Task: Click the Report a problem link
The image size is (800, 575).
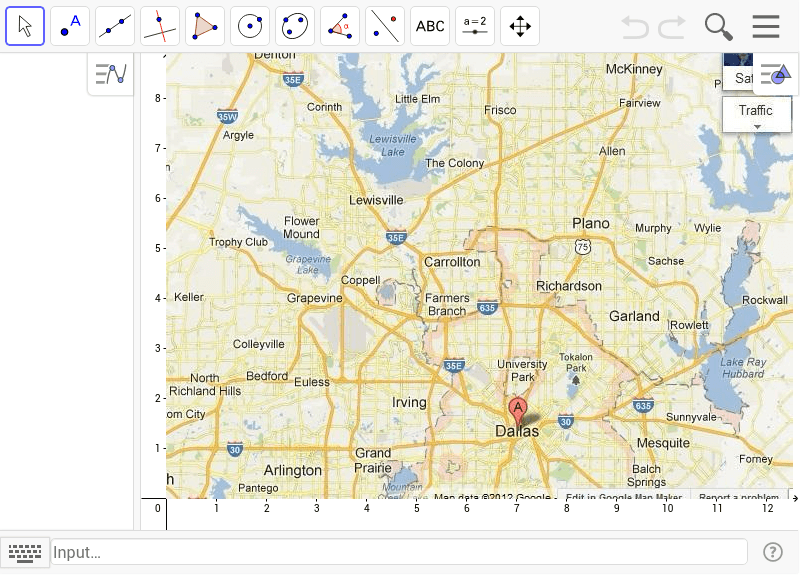Action: (x=739, y=496)
